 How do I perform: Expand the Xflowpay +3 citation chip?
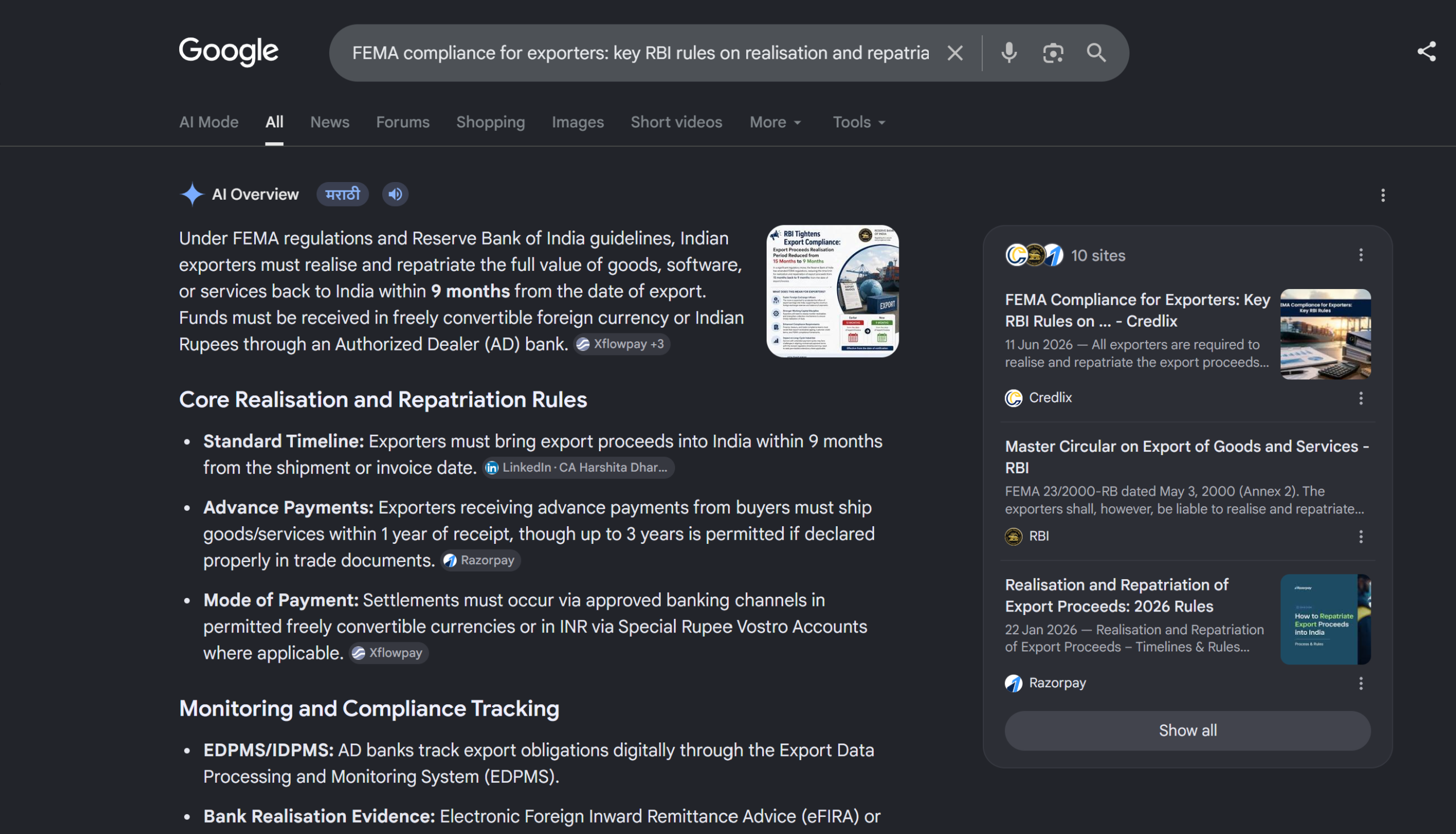[622, 344]
